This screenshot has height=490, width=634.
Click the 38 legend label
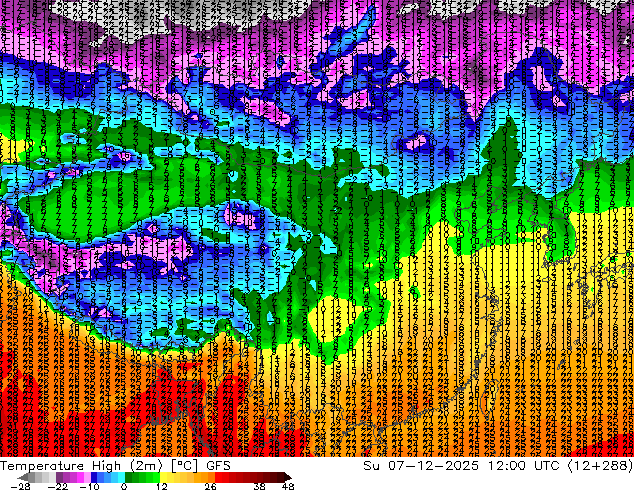coord(260,486)
